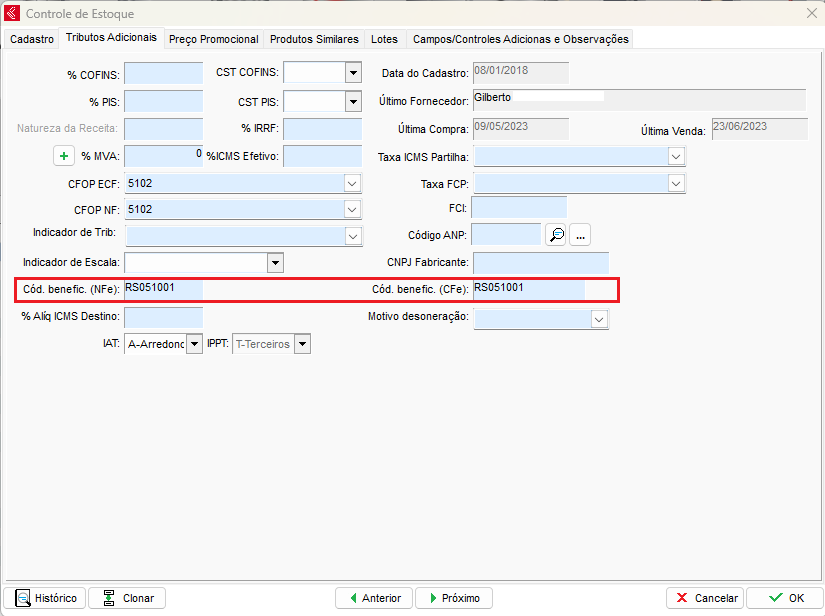Image resolution: width=825 pixels, height=616 pixels.
Task: Go to the Próximo record
Action: 453,598
